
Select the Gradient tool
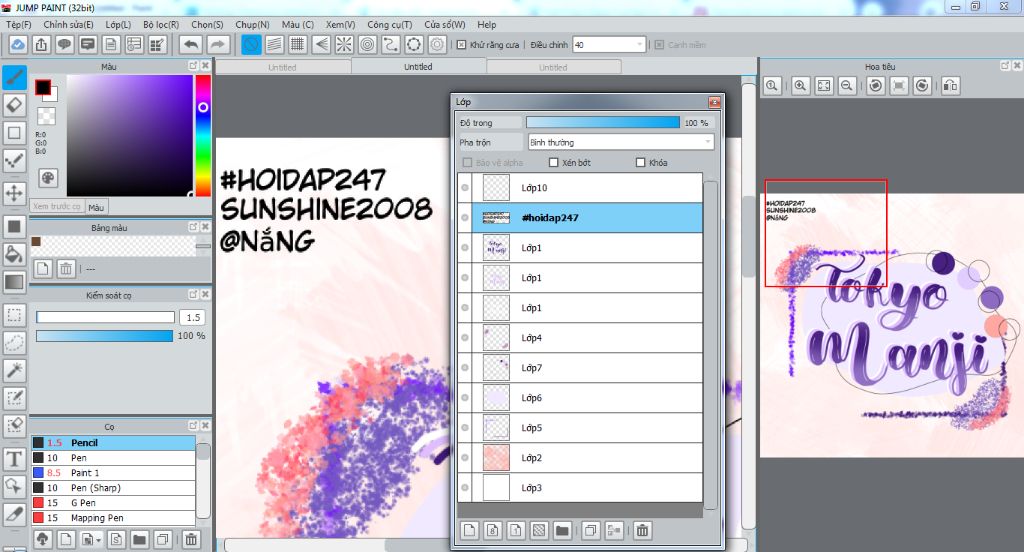(x=14, y=282)
